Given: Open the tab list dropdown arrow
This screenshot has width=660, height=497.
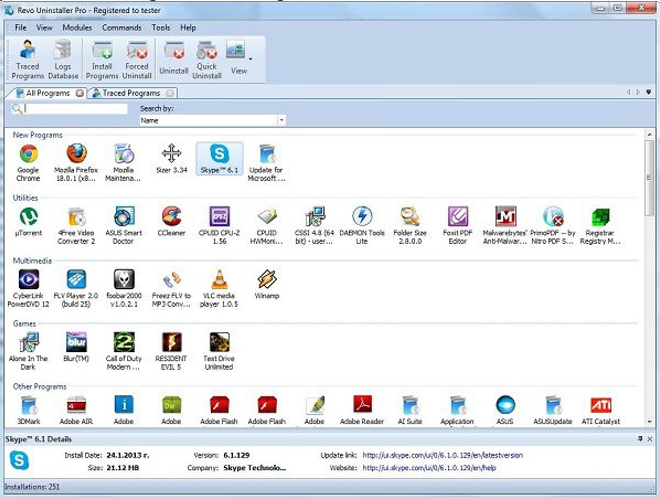Looking at the screenshot, I should click(649, 92).
